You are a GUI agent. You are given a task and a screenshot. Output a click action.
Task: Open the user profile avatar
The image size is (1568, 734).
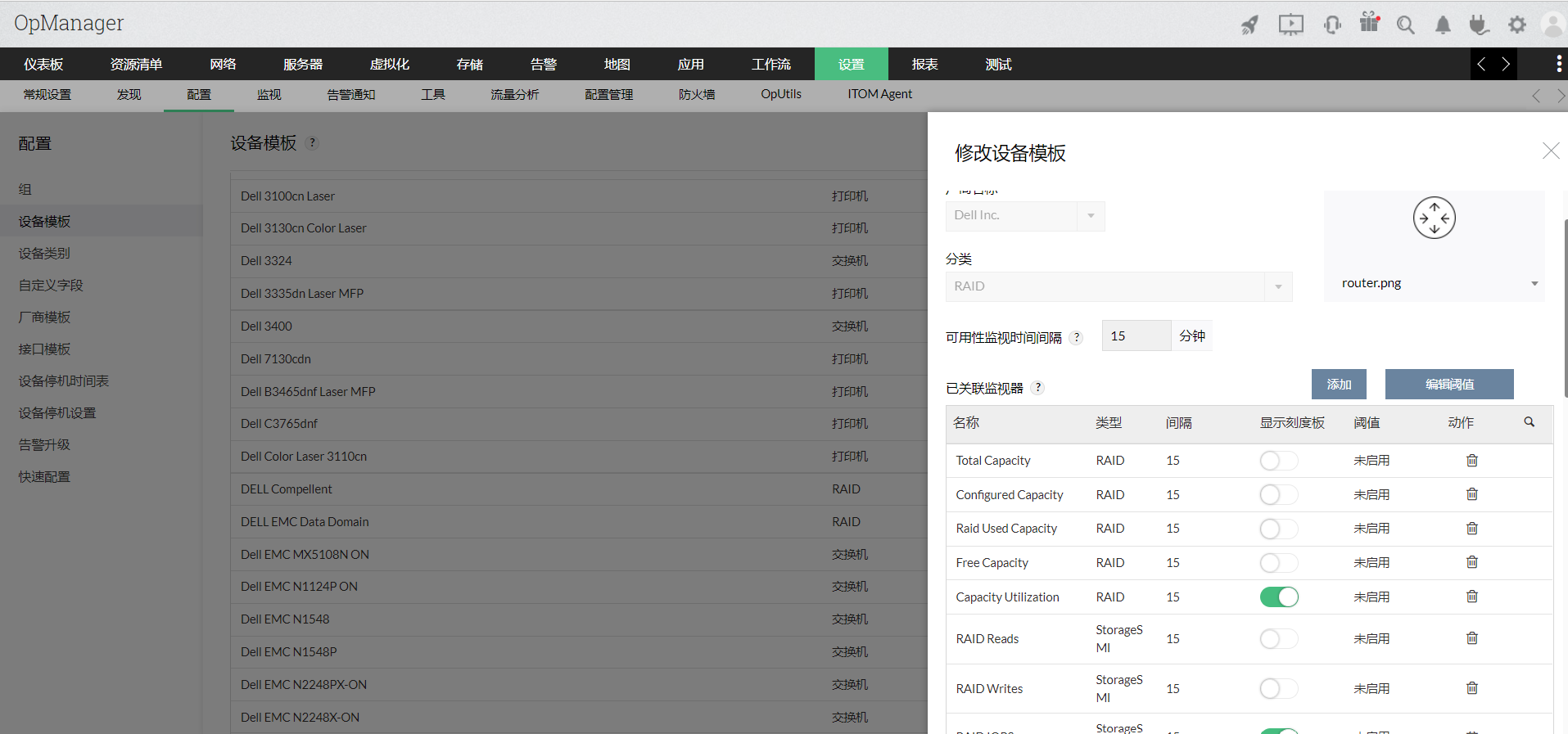tap(1553, 25)
